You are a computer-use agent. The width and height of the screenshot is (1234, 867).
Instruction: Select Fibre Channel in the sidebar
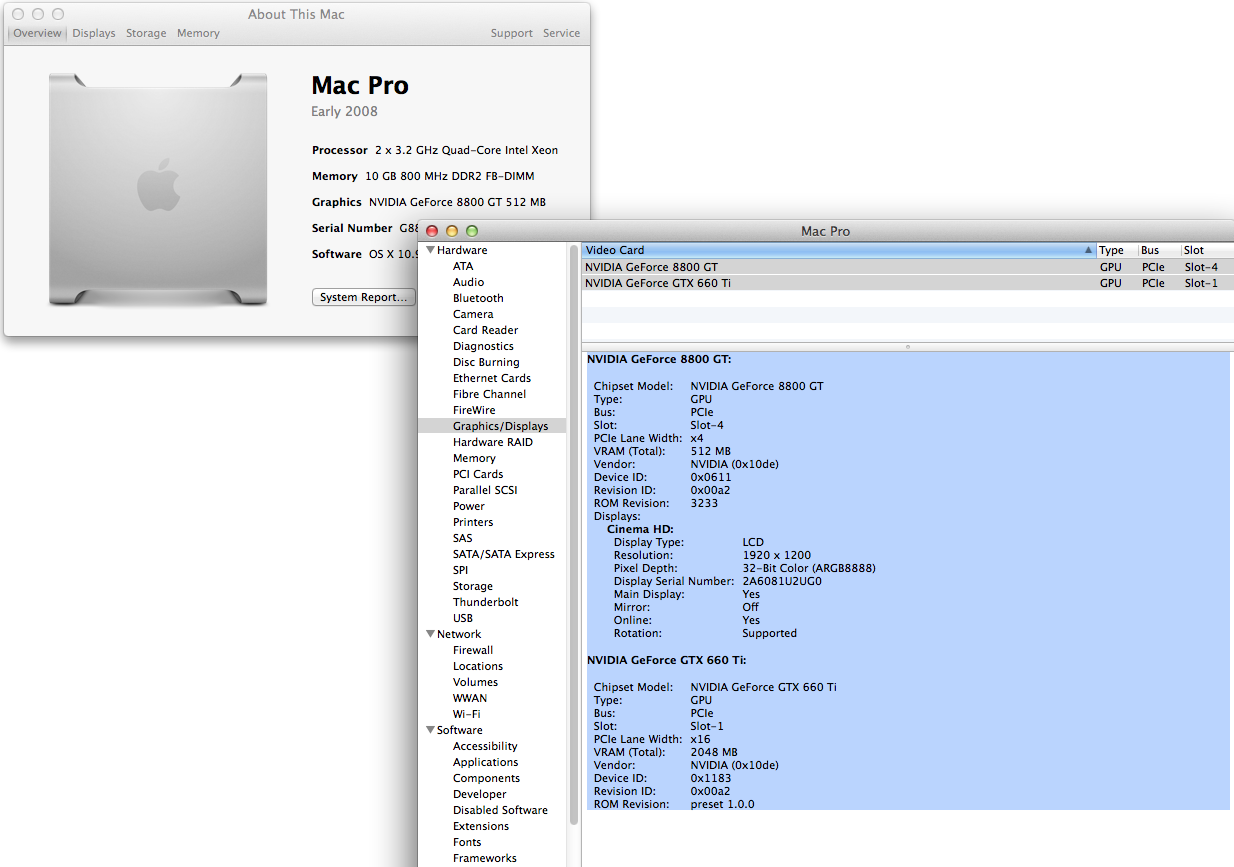pyautogui.click(x=489, y=394)
